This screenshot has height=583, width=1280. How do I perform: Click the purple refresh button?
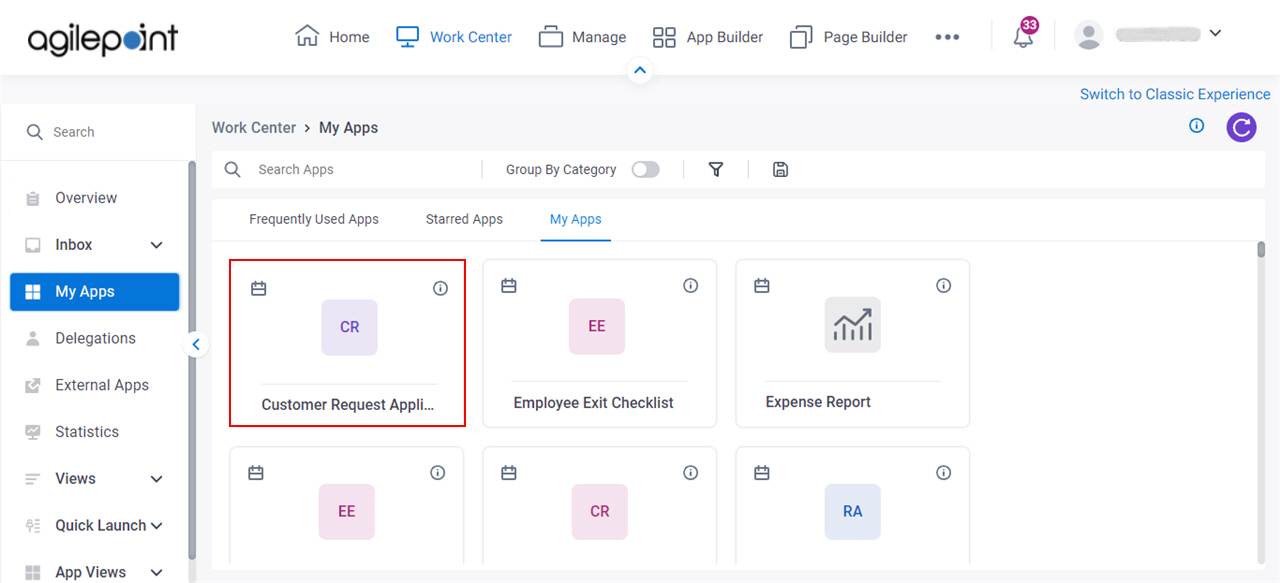1241,127
